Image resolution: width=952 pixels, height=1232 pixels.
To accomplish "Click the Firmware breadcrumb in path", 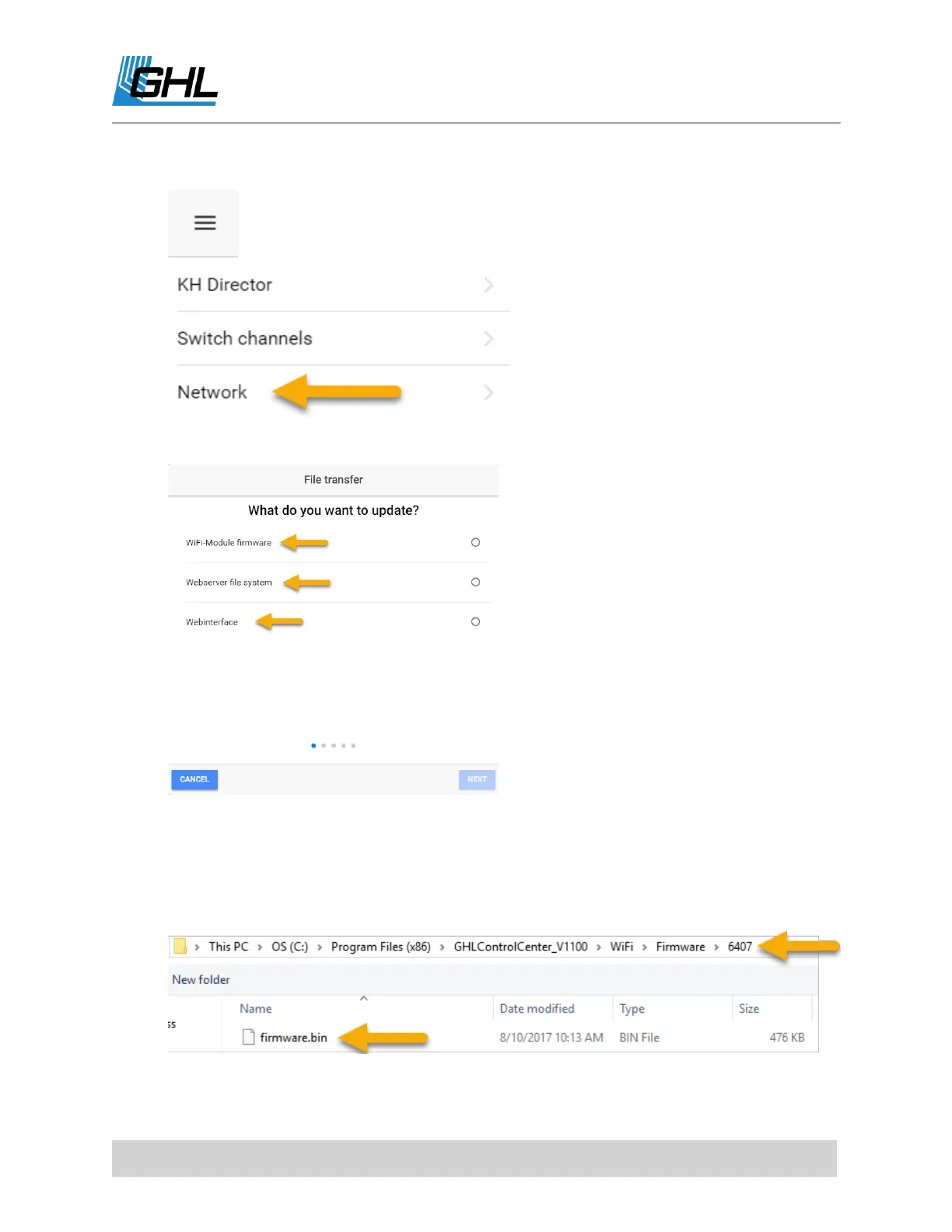I will [x=681, y=947].
